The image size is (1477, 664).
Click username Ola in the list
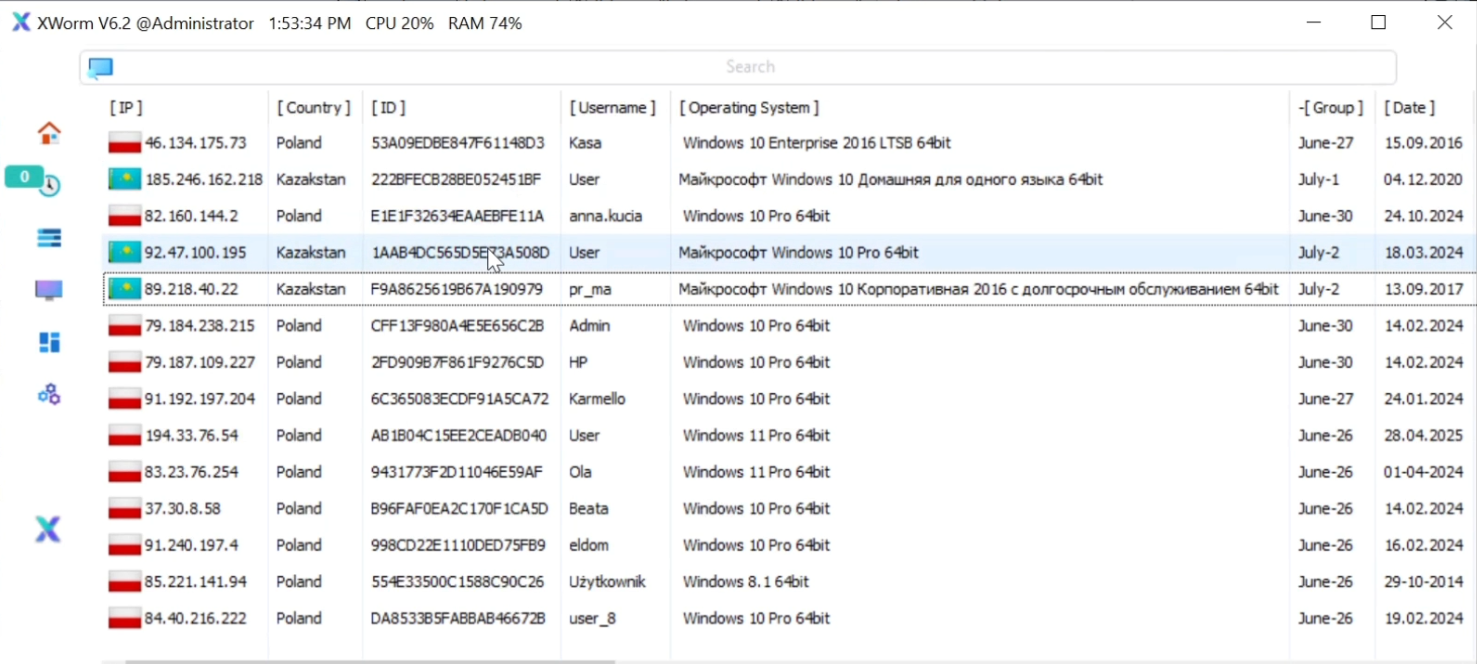pyautogui.click(x=581, y=472)
